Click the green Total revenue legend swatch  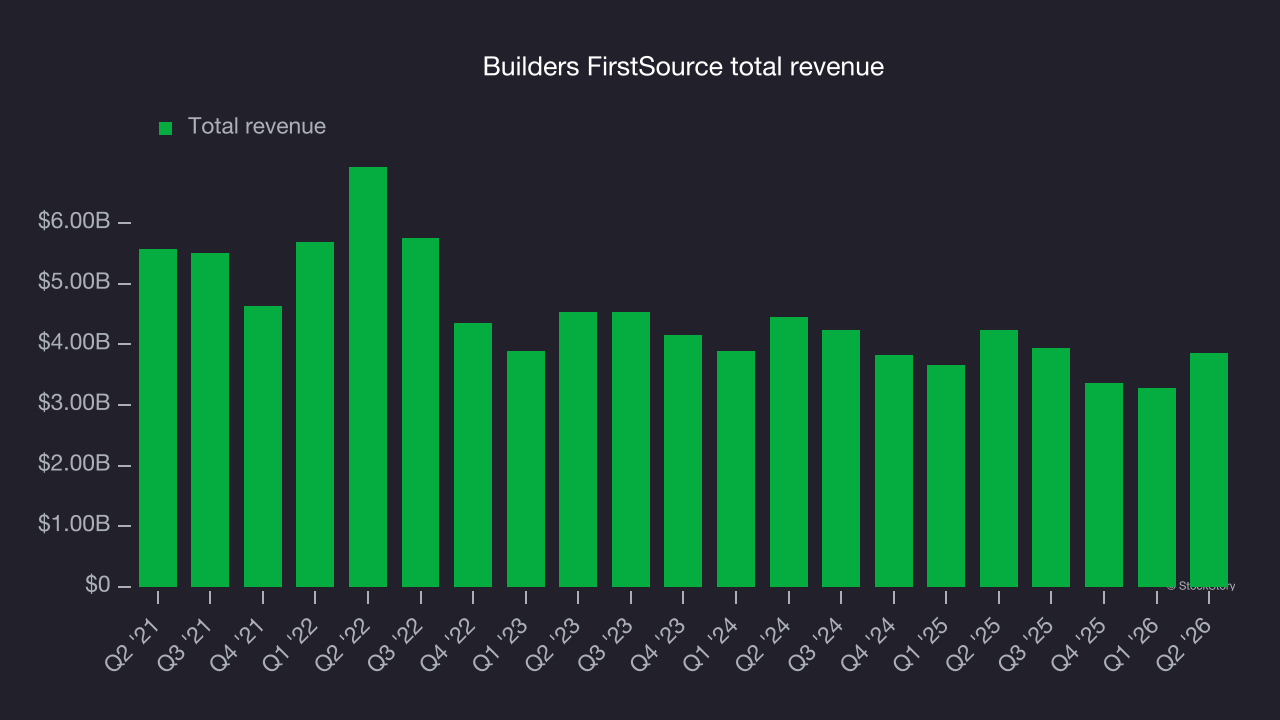[x=166, y=128]
